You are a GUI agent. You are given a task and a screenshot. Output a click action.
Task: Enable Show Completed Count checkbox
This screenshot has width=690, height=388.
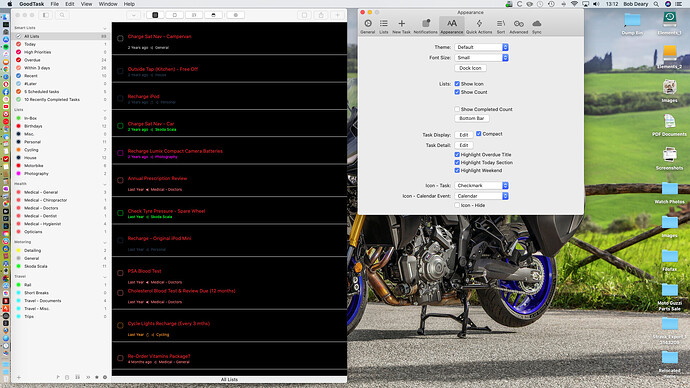point(457,109)
